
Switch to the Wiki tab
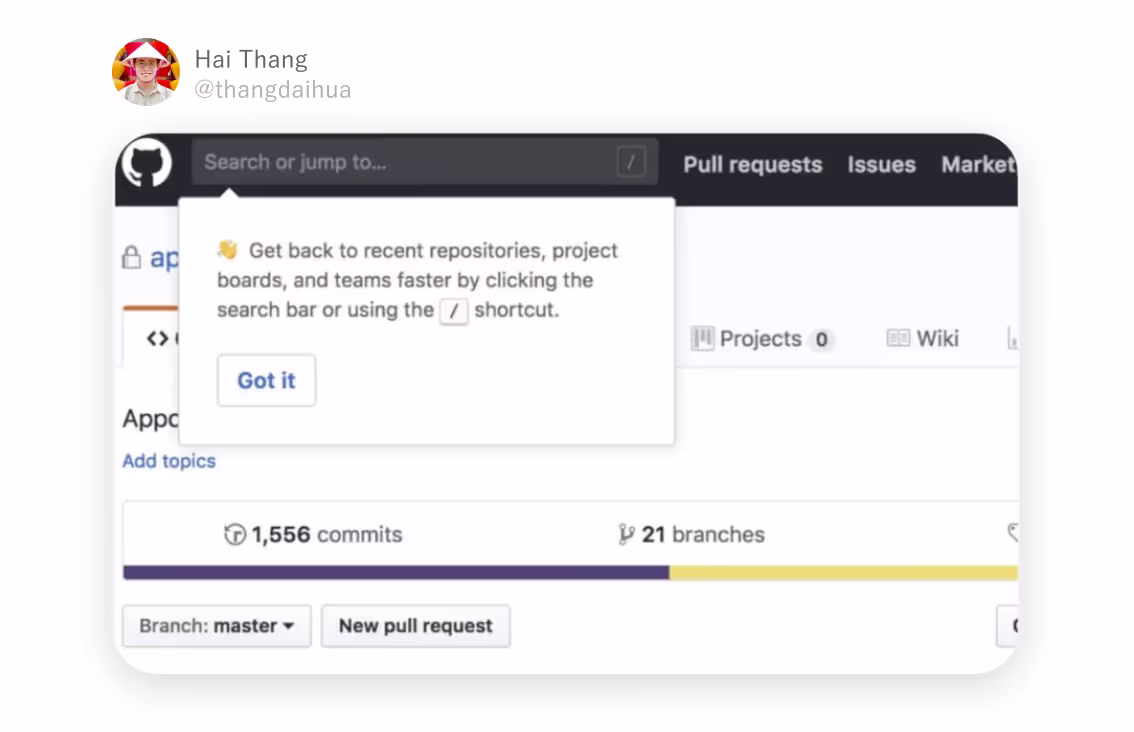(x=936, y=338)
